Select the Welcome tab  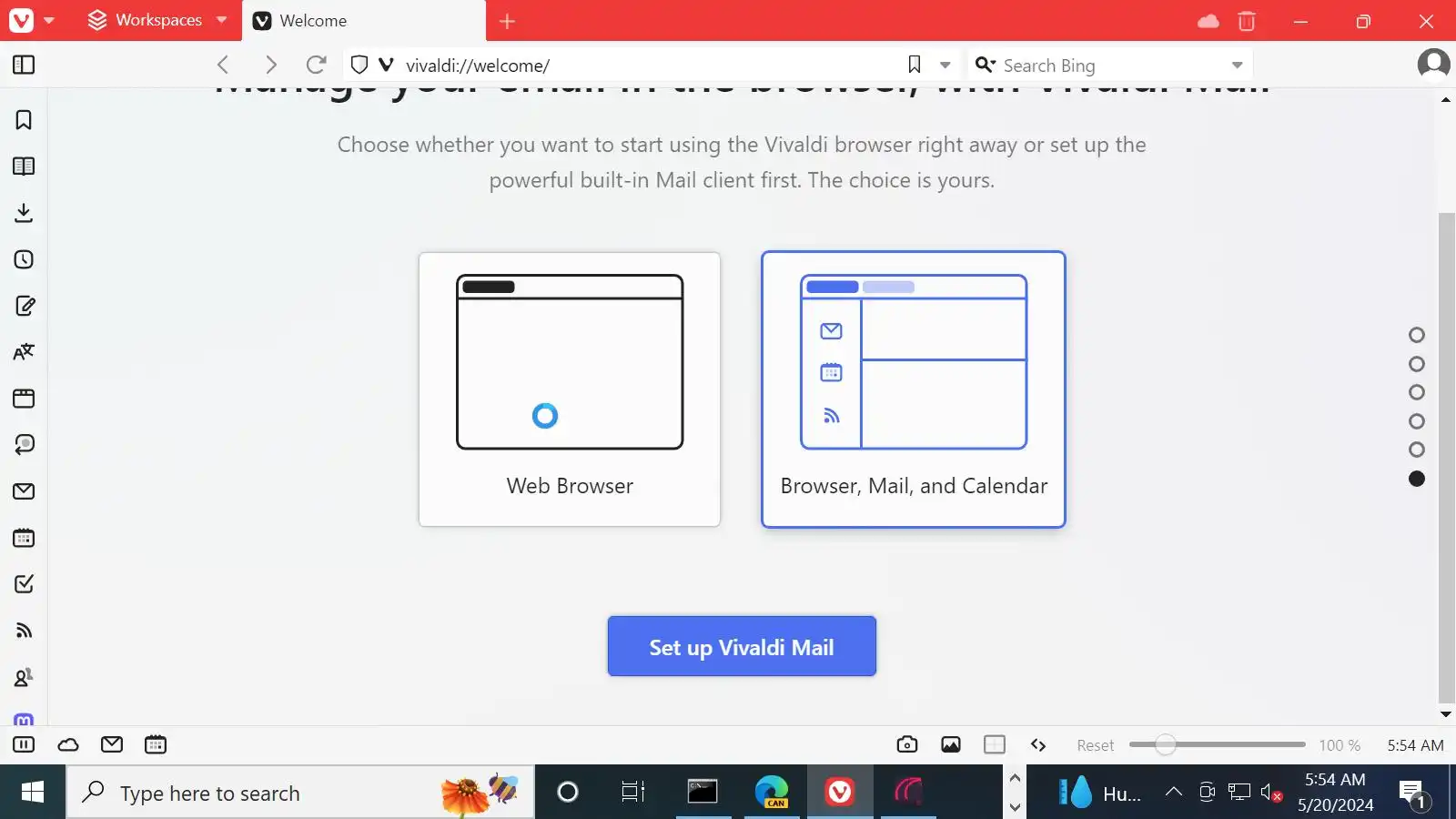pos(364,20)
